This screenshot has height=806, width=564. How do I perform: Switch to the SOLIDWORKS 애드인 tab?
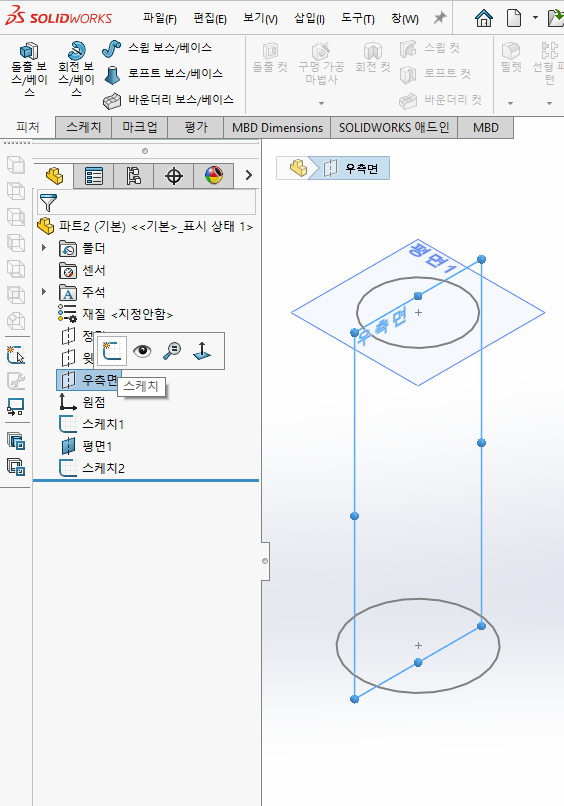pyautogui.click(x=394, y=127)
